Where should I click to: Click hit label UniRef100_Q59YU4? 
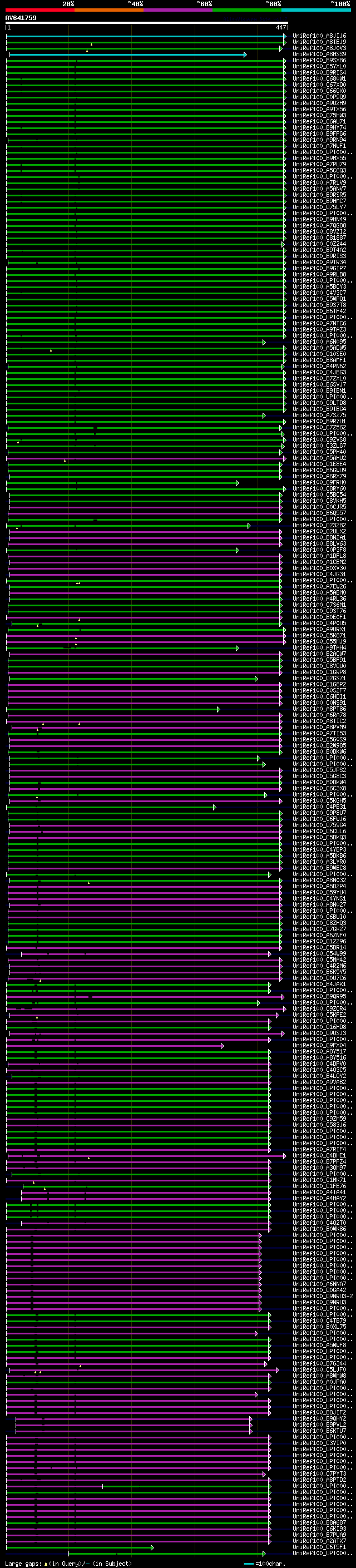coord(319,892)
